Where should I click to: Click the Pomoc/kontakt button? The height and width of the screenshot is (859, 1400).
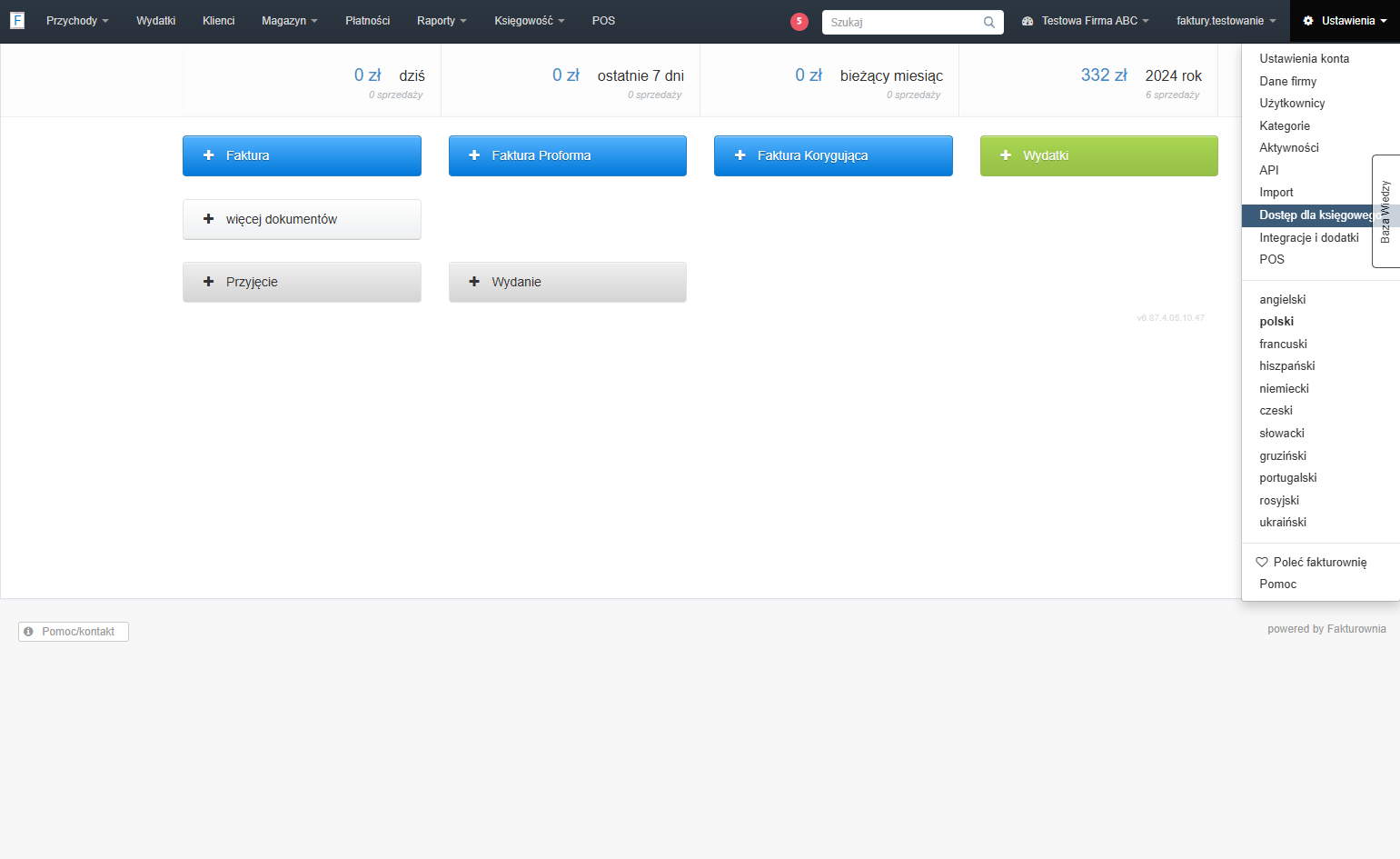pyautogui.click(x=74, y=632)
